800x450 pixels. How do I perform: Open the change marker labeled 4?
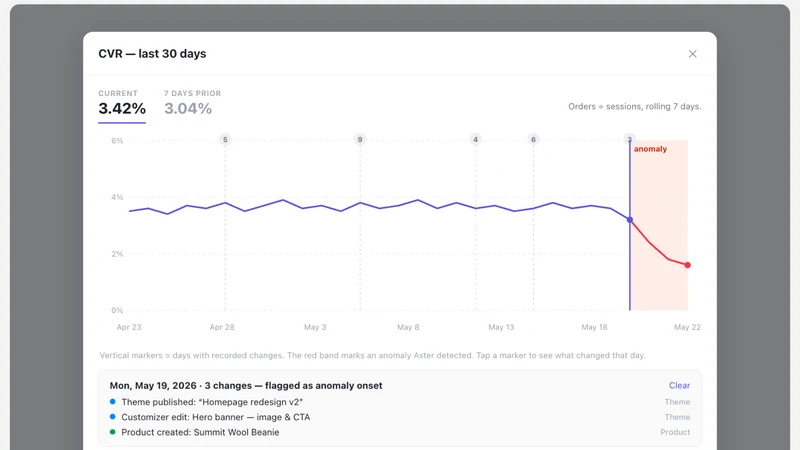[x=476, y=139]
